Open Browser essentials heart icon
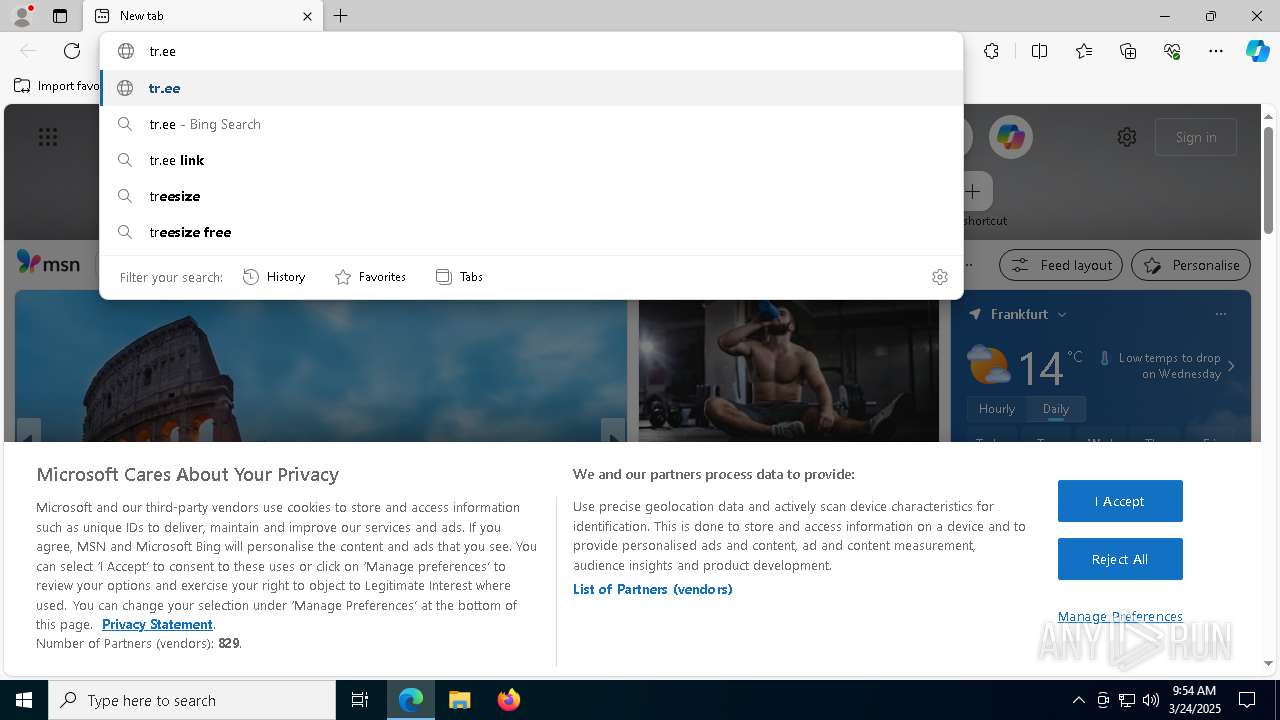The image size is (1280, 720). coord(1172,51)
